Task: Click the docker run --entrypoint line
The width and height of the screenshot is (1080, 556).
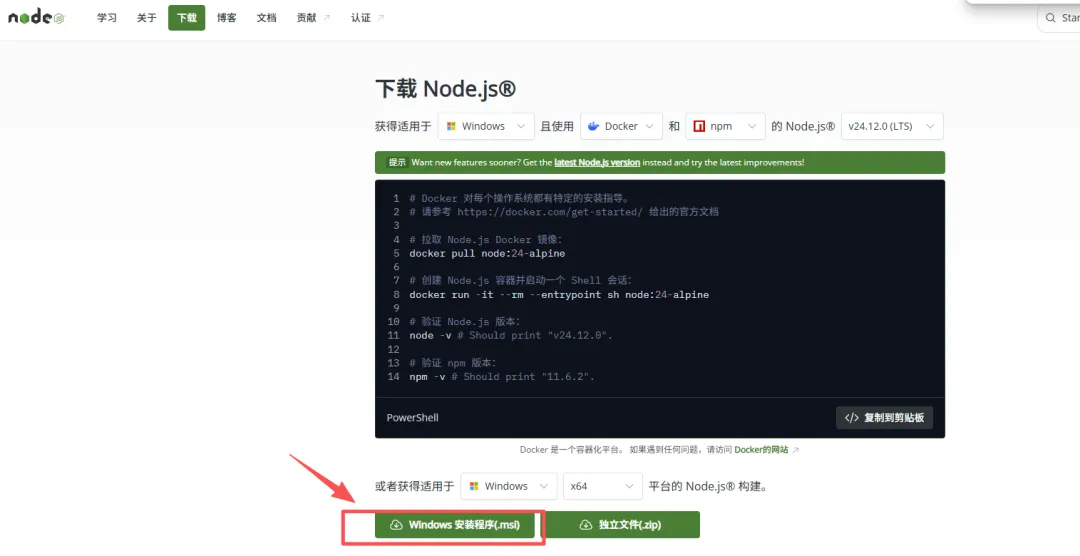Action: click(x=559, y=295)
